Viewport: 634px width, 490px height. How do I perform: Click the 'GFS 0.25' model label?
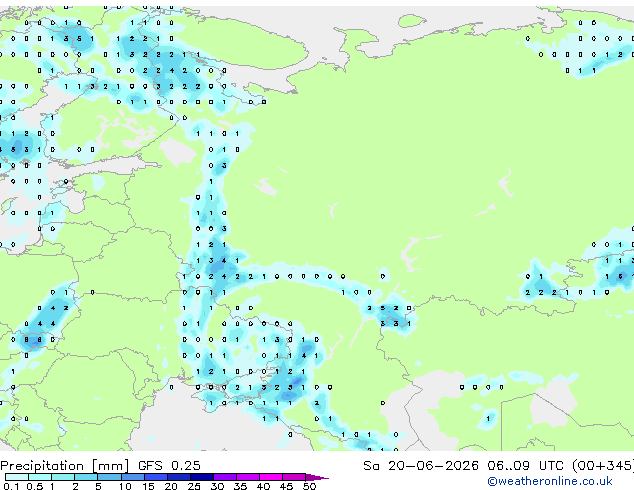point(169,466)
